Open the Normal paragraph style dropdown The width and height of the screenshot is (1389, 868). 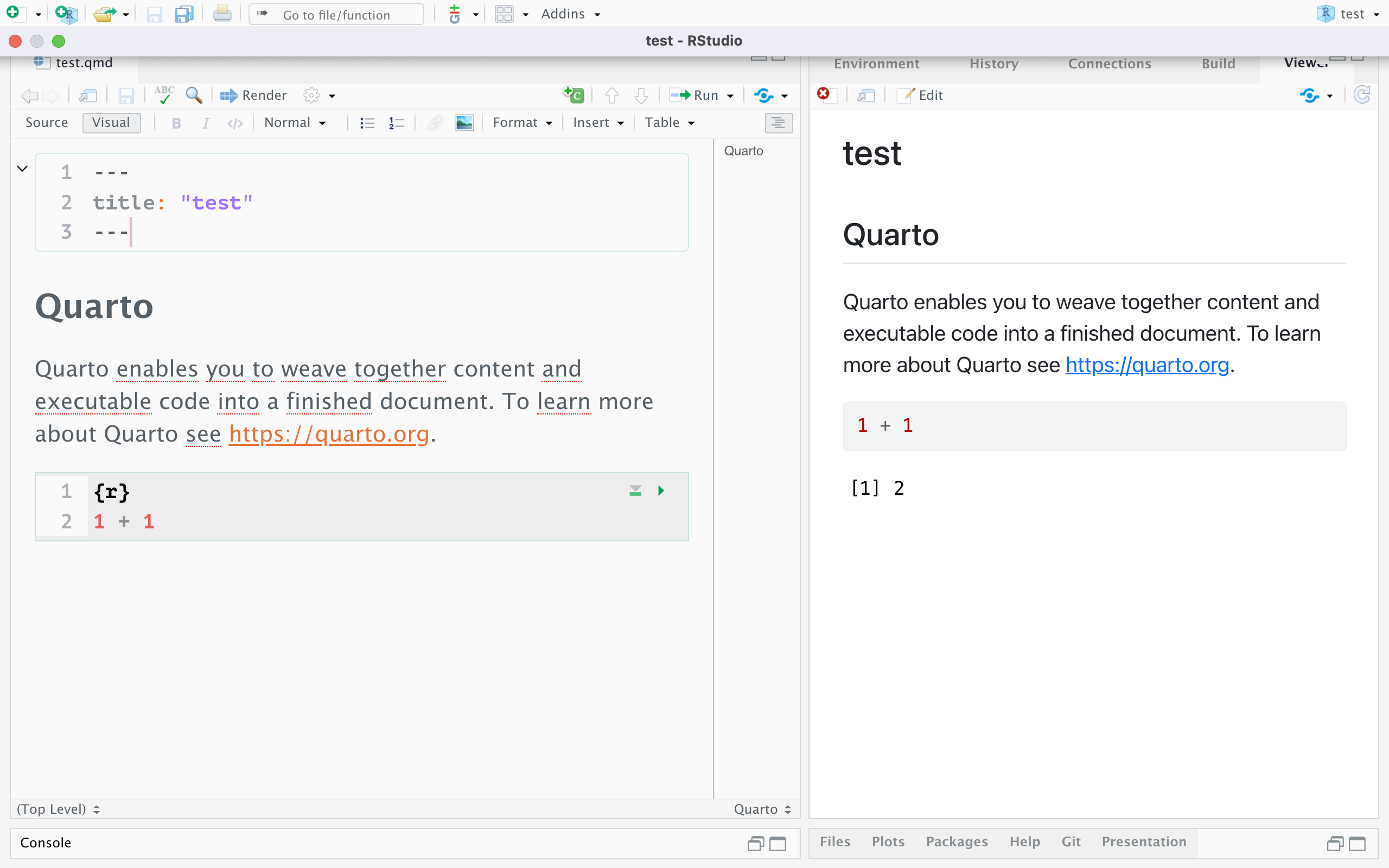point(295,122)
